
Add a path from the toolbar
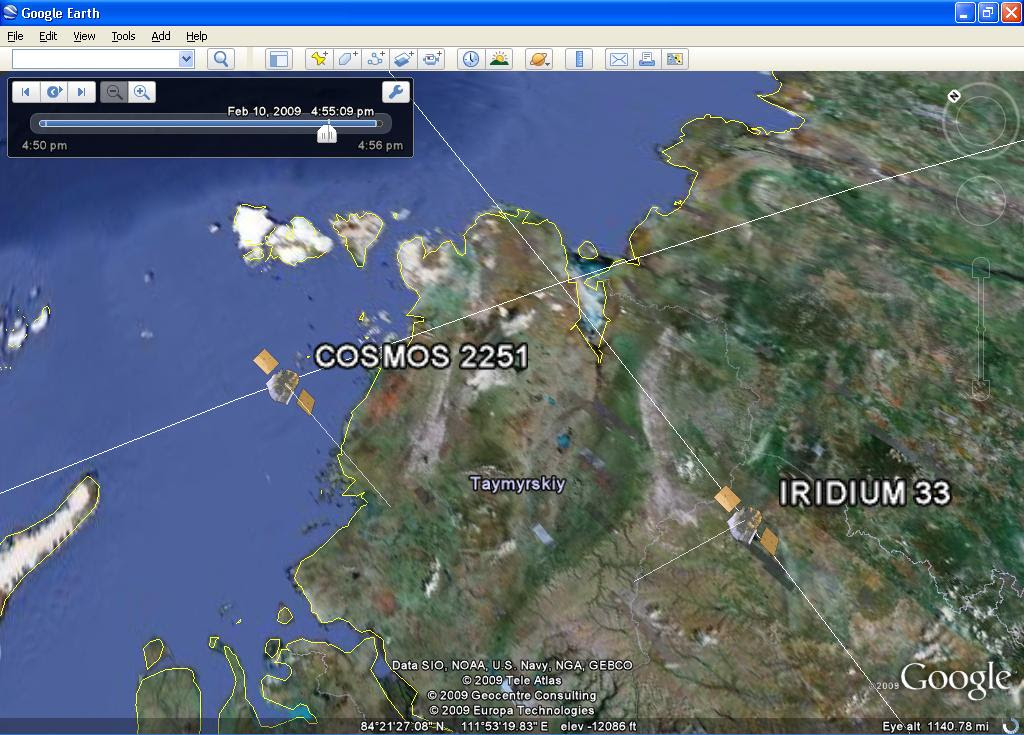click(x=375, y=59)
